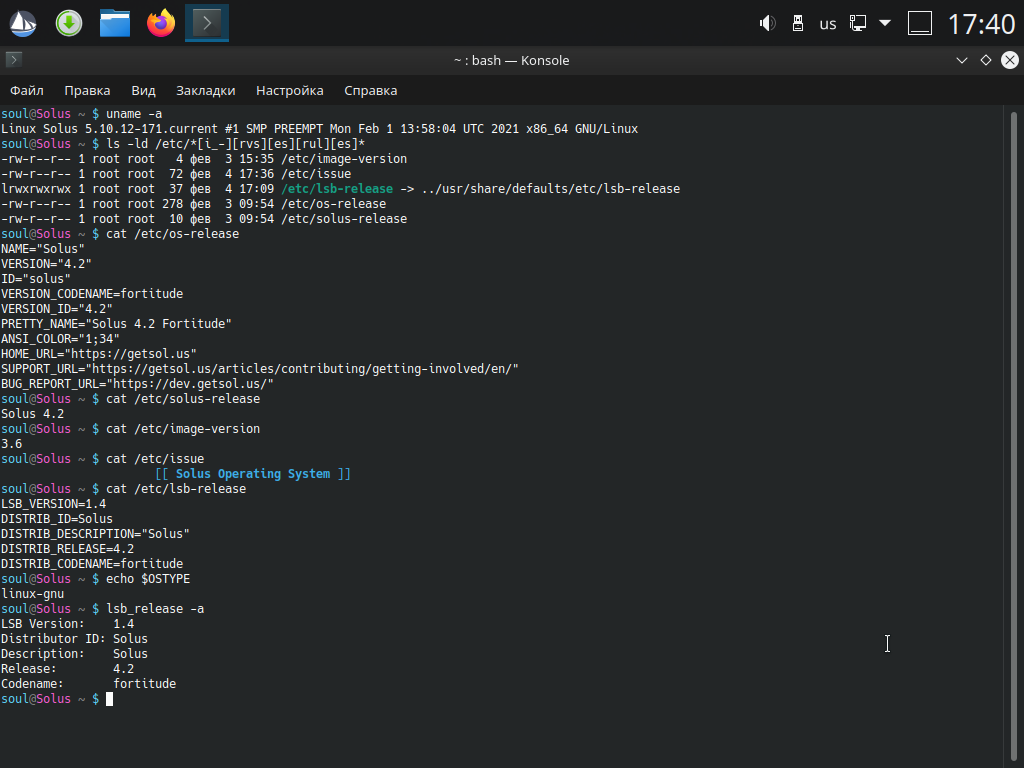Click the ANSI_COLOR="1;34" line
This screenshot has width=1024, height=768.
[x=60, y=339]
